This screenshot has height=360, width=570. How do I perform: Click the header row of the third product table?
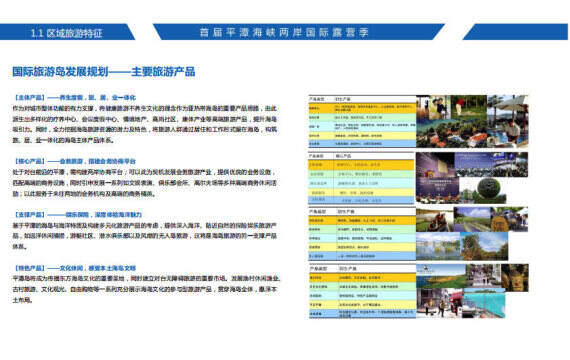[362, 211]
